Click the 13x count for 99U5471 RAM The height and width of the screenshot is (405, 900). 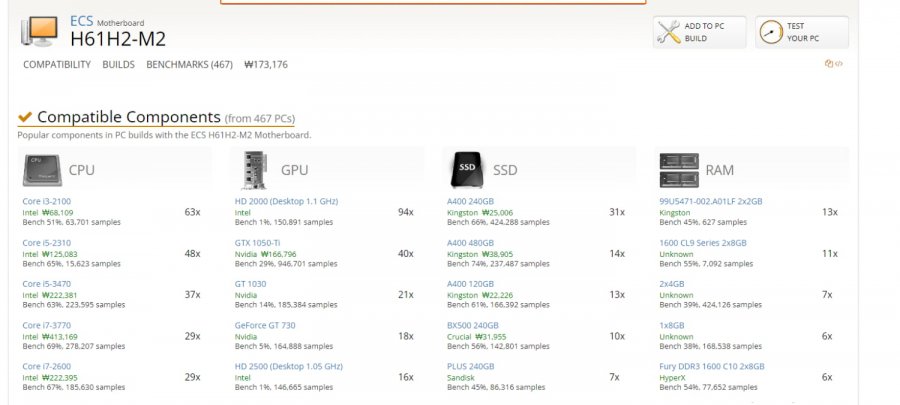tap(829, 212)
